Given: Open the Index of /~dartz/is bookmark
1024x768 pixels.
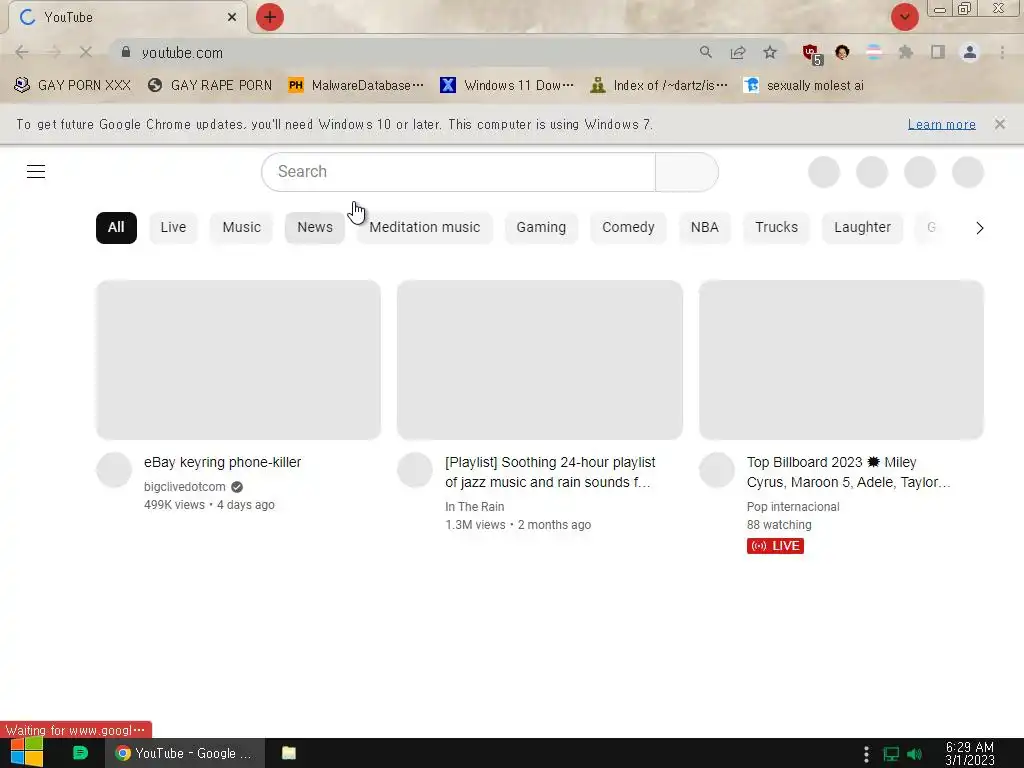Looking at the screenshot, I should pos(658,86).
